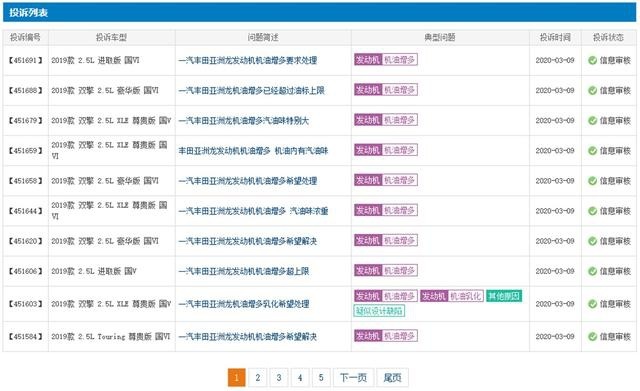Click the green check icon for complaint 451584
Viewport: 640px width, 391px height.
tap(592, 337)
